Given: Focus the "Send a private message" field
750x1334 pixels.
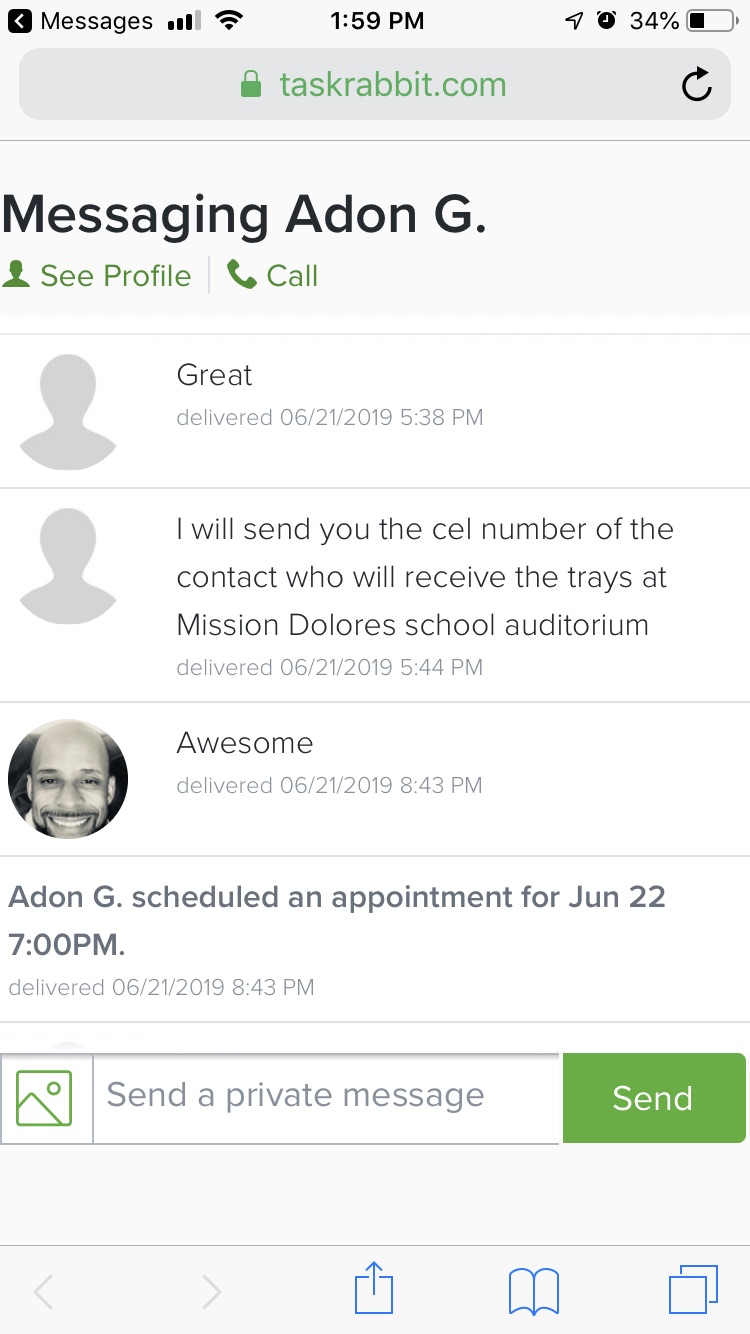Looking at the screenshot, I should 325,1097.
